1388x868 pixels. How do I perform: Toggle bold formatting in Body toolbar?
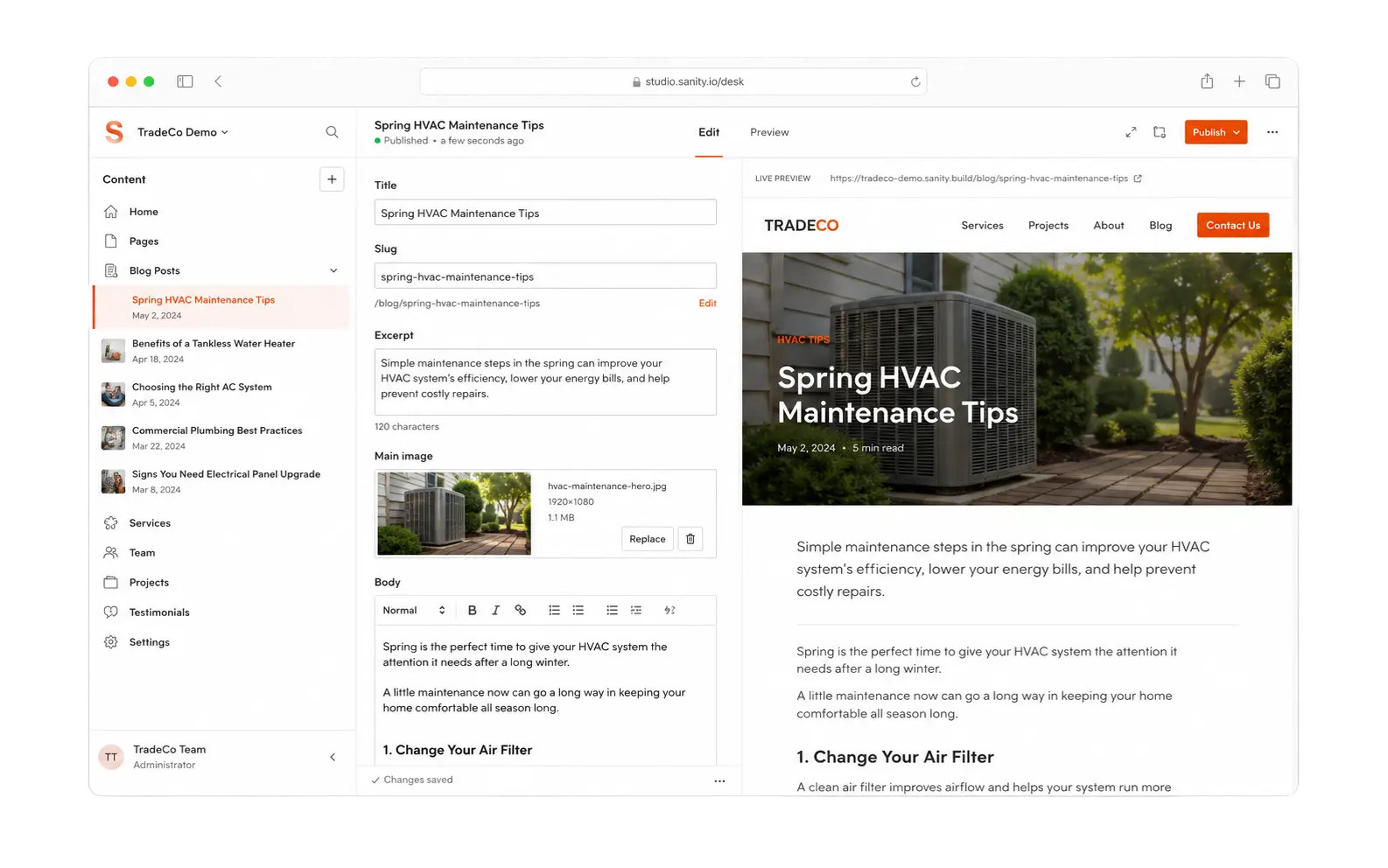[x=472, y=611]
